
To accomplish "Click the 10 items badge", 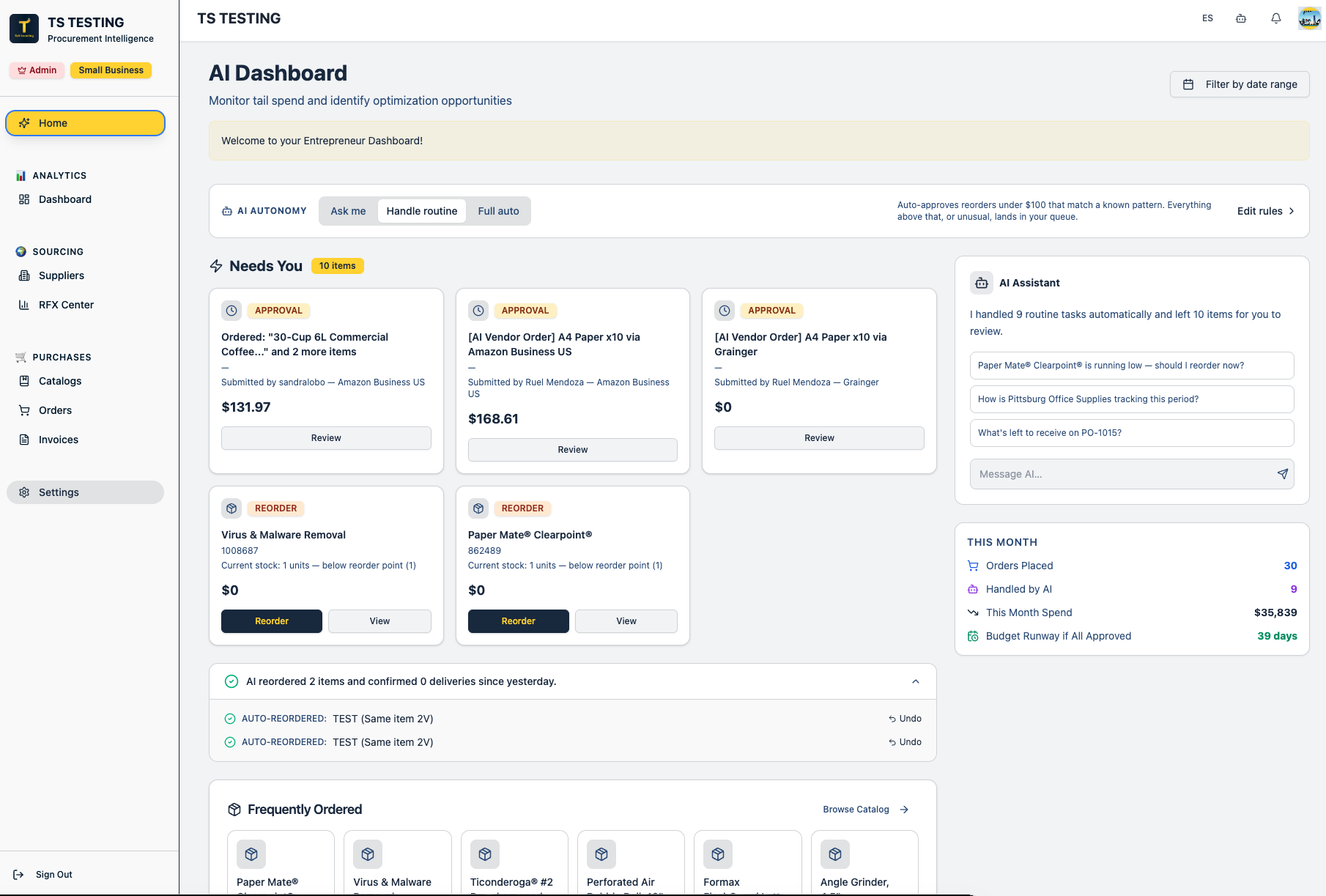I will coord(338,266).
